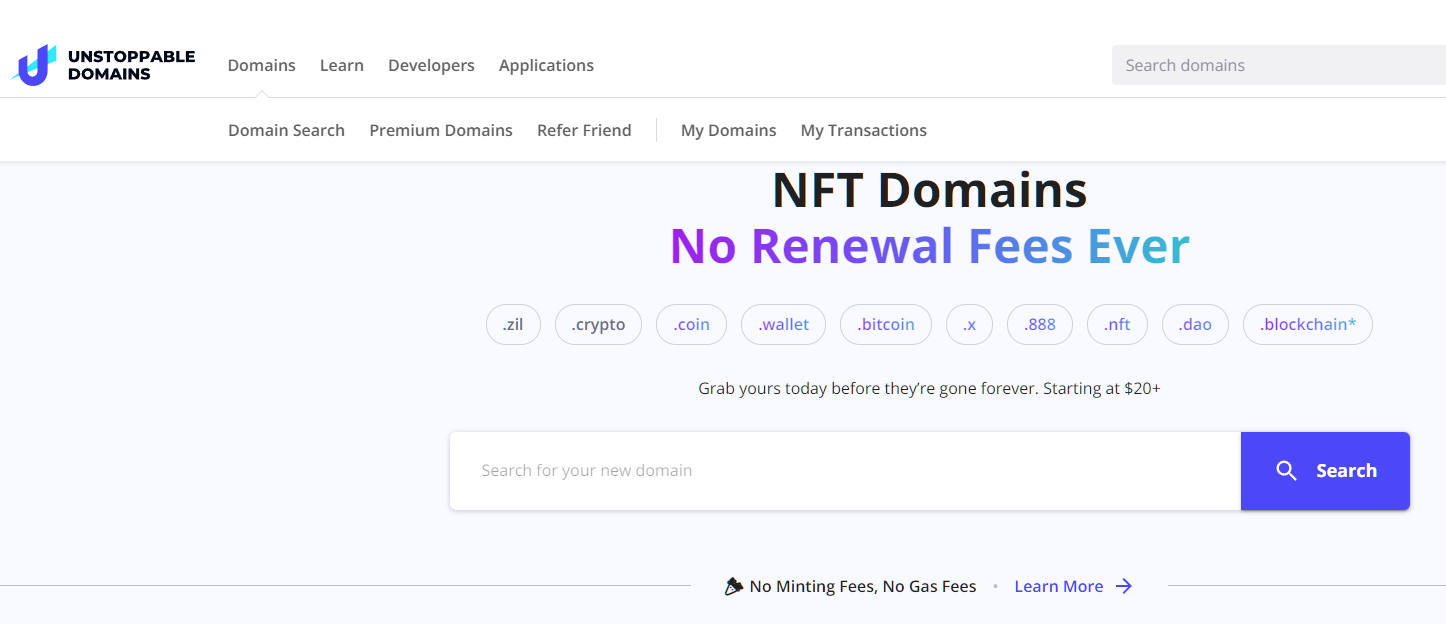Open Refer Friend page

[x=584, y=130]
